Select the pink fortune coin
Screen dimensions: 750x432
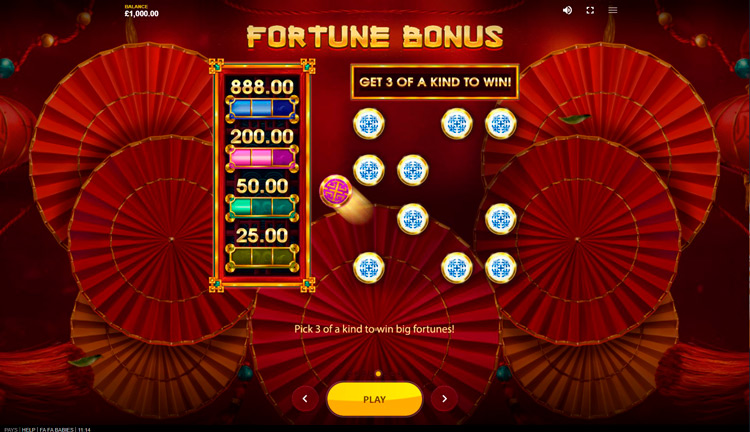(x=336, y=191)
